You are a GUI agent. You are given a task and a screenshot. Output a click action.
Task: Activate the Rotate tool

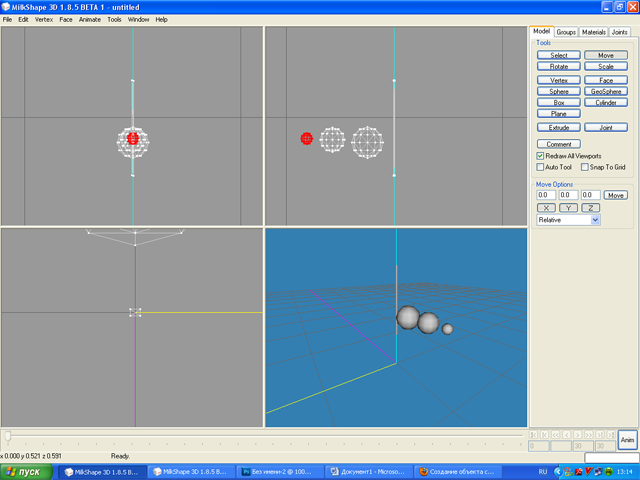(x=558, y=66)
